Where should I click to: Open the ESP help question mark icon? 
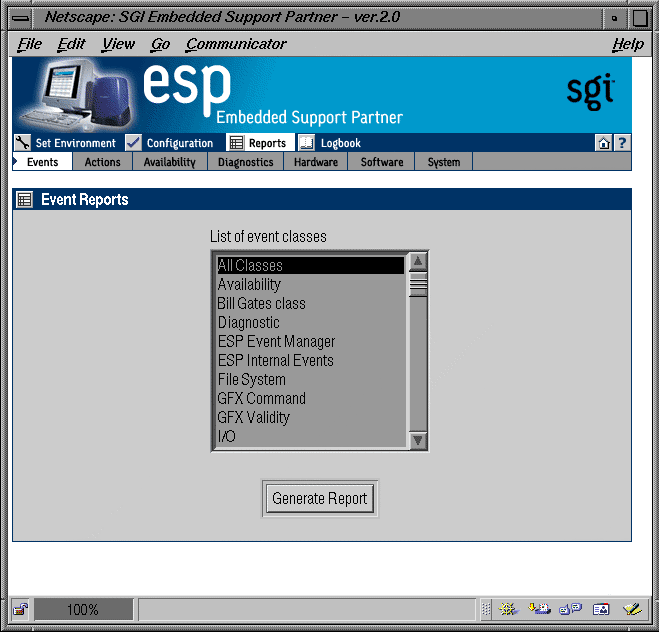click(x=622, y=143)
